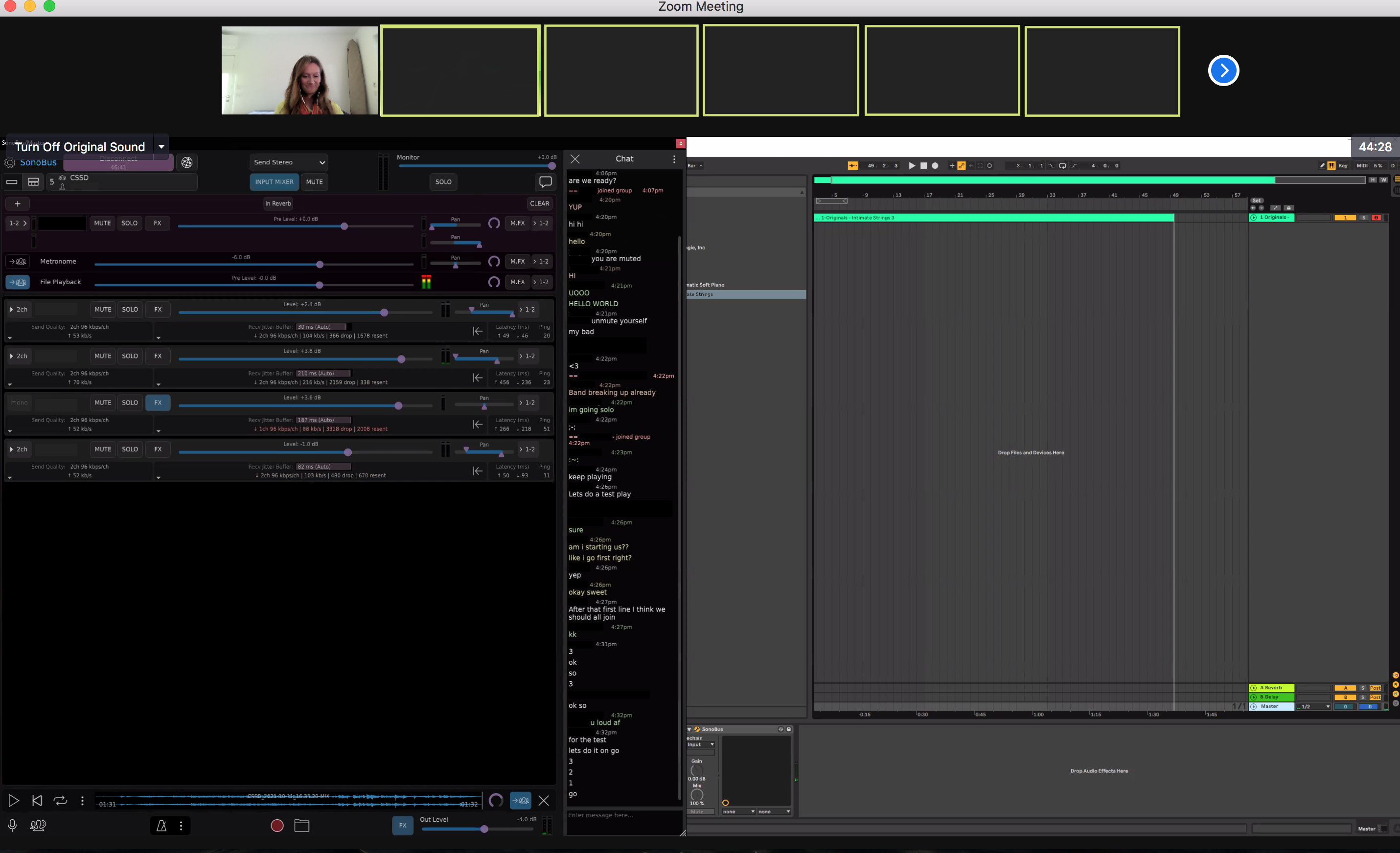Image resolution: width=1400 pixels, height=853 pixels.
Task: Adjust the Out Level slider
Action: (484, 829)
